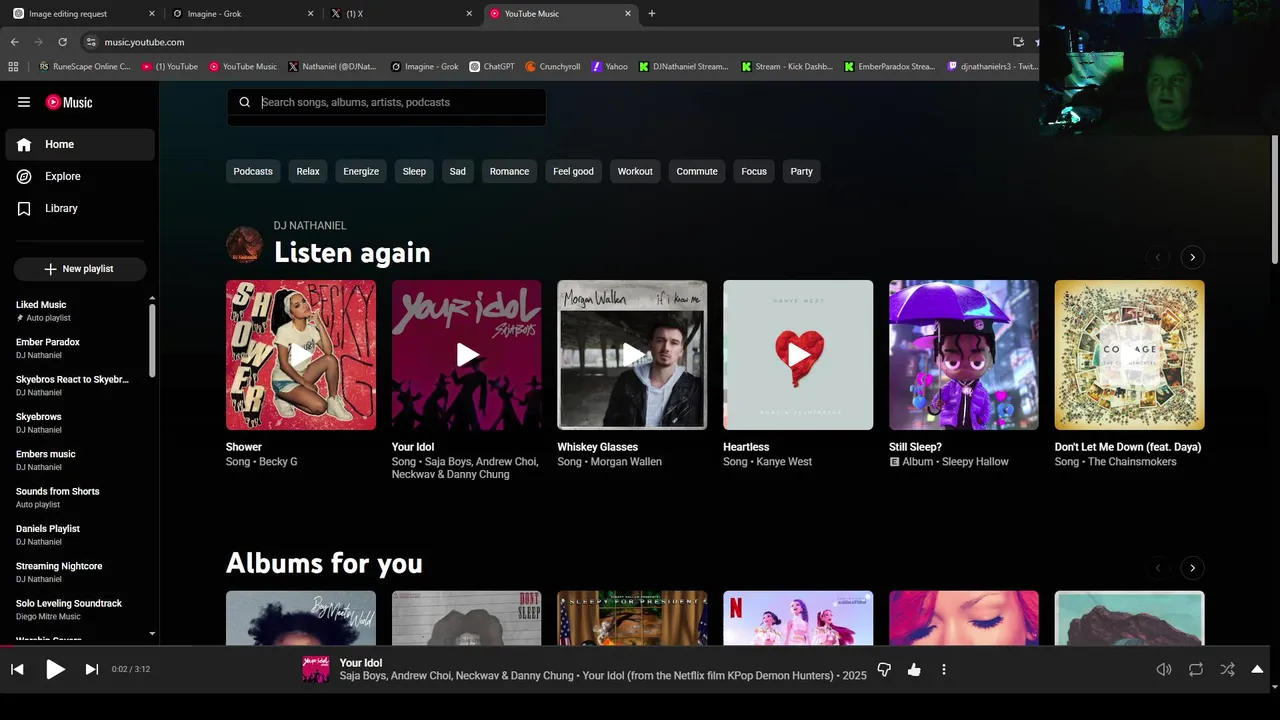Select the Party mood chip

[x=802, y=171]
